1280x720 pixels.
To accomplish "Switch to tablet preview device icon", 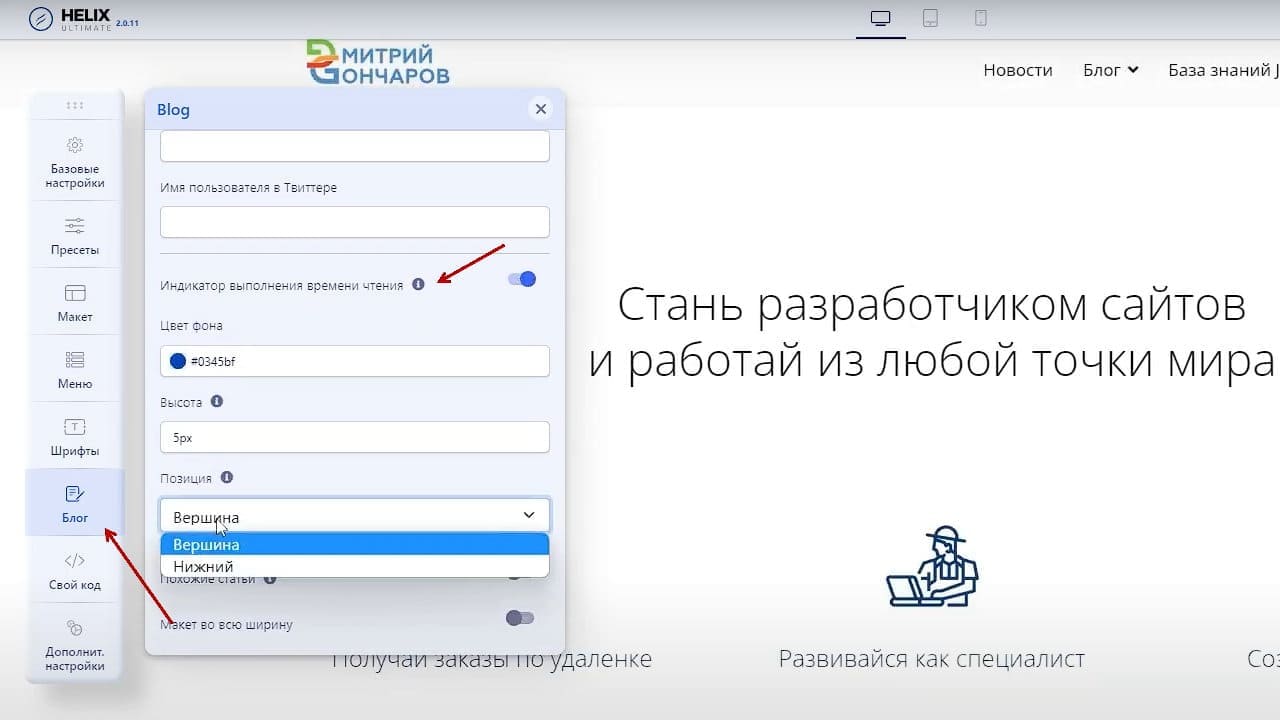I will (930, 18).
